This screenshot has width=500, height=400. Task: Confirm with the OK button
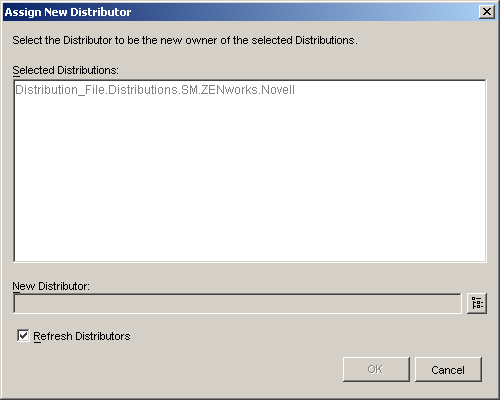tap(376, 369)
